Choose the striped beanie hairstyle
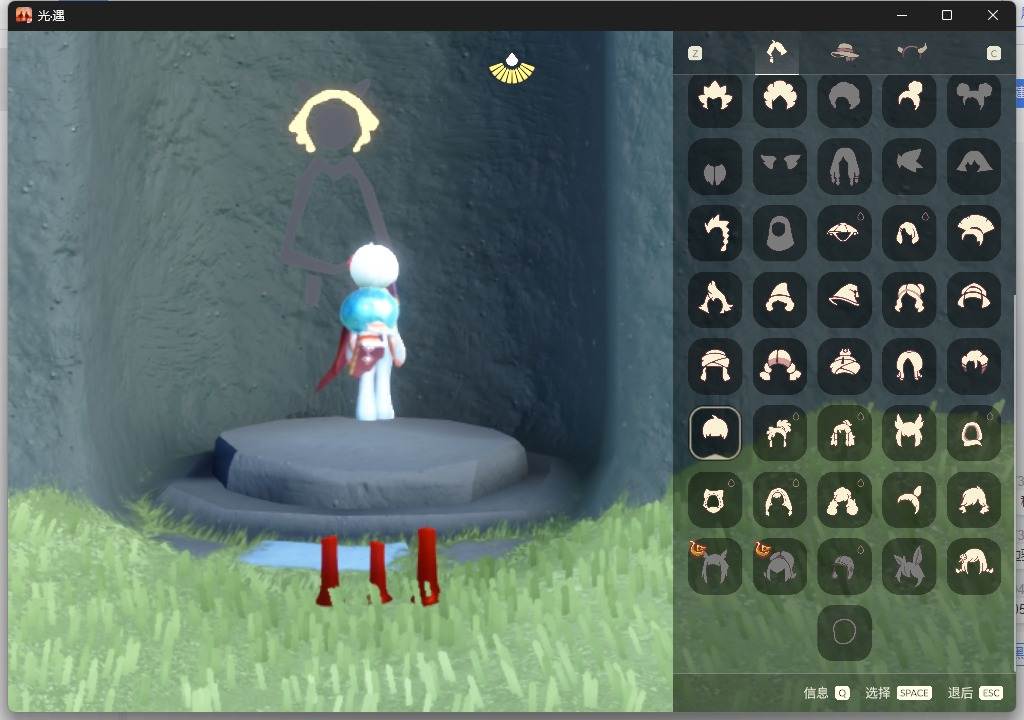This screenshot has height=720, width=1024. 974,300
